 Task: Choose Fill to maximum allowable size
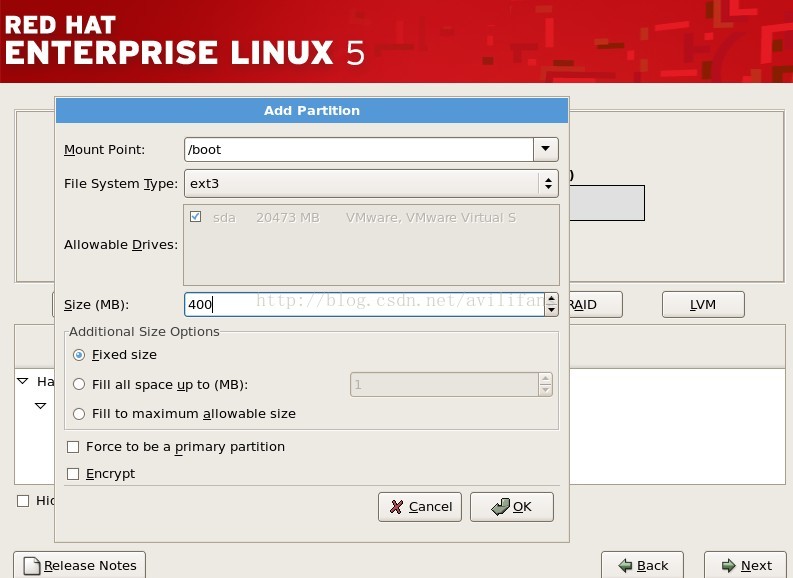click(x=79, y=414)
